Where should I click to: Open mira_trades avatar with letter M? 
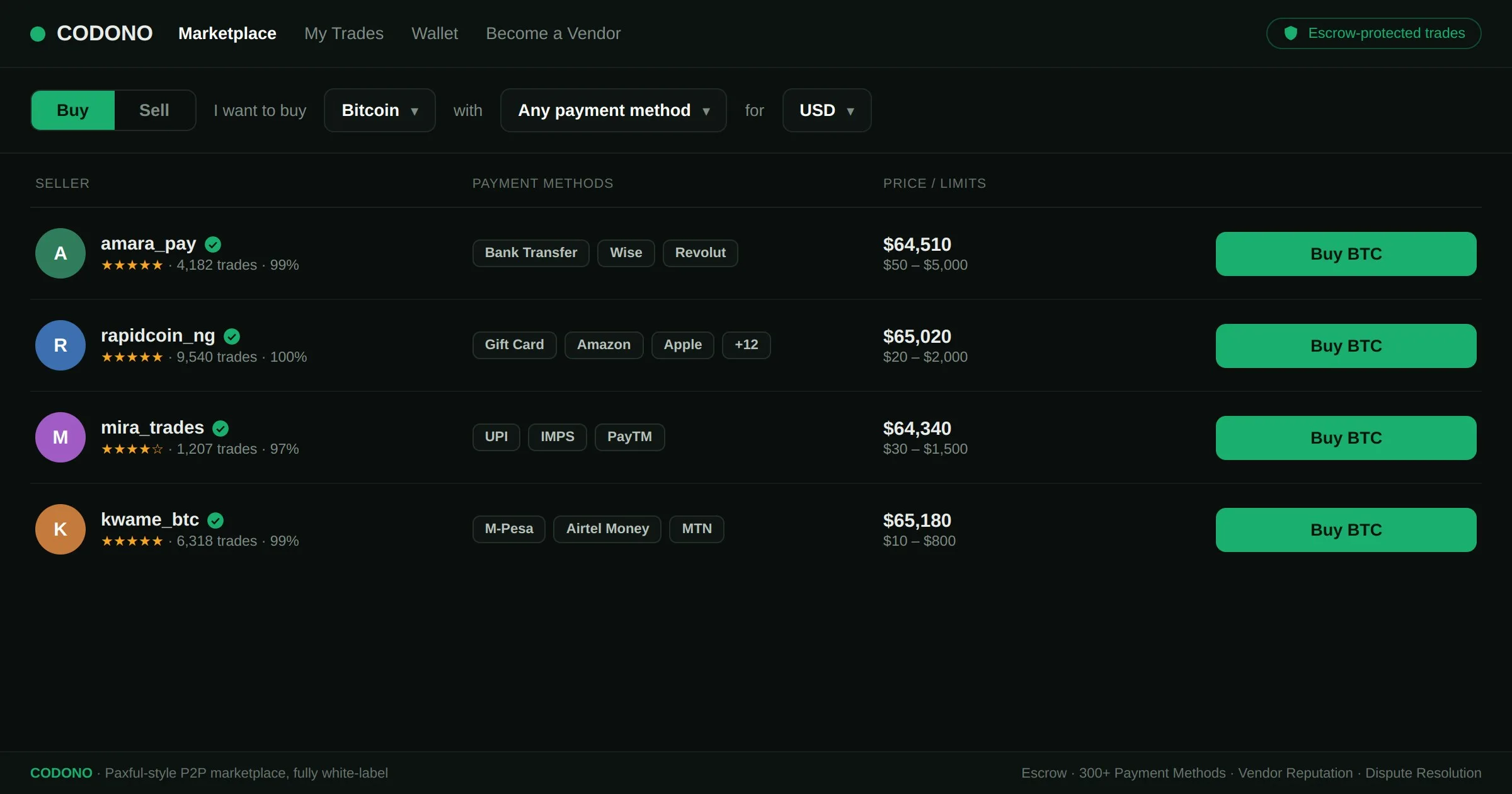click(x=60, y=437)
